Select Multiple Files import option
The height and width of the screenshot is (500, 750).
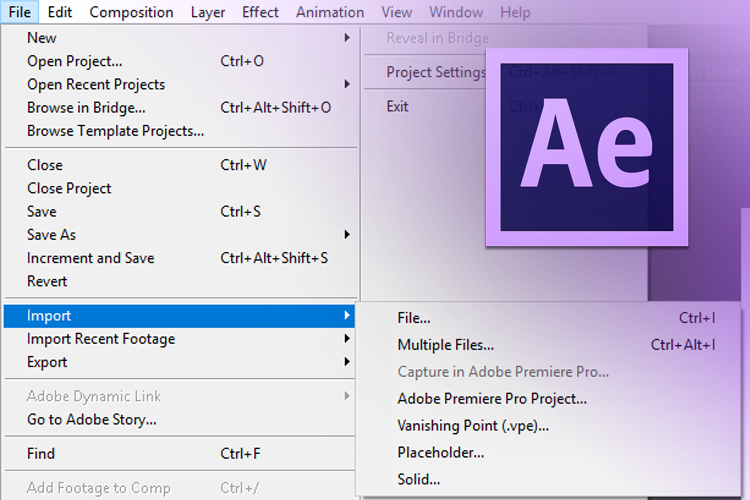[446, 345]
